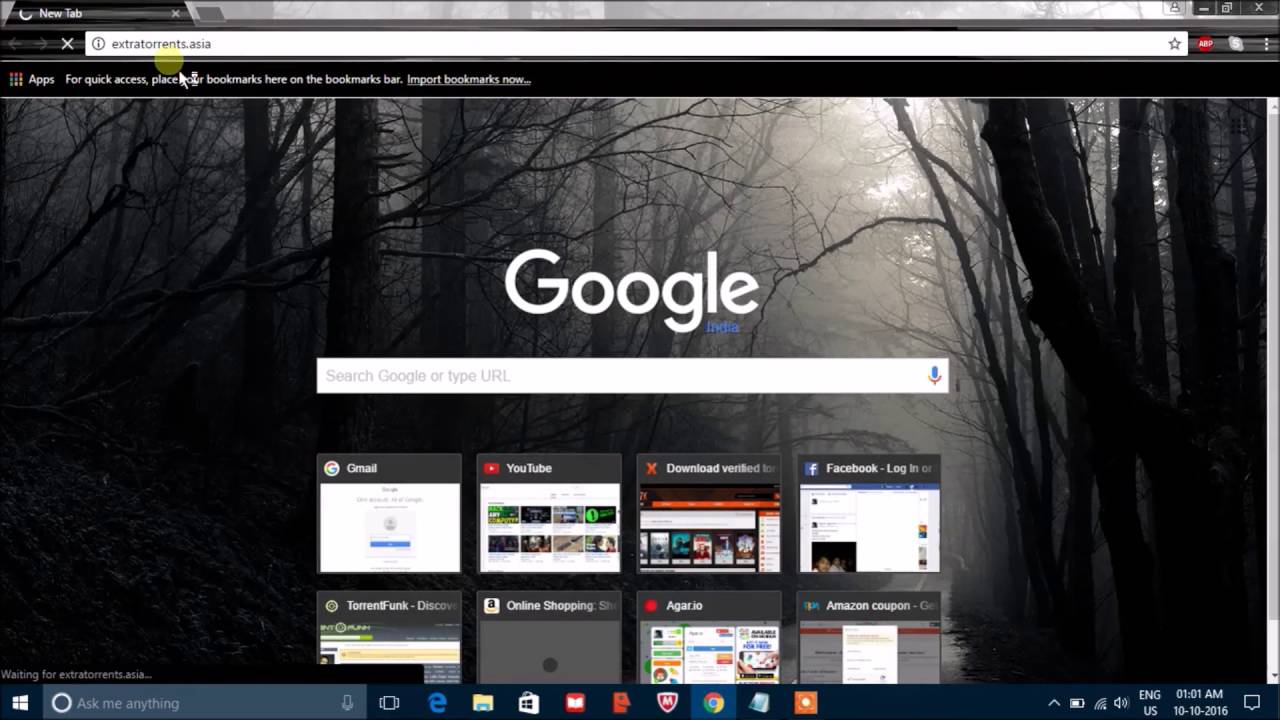Open the Windows Start menu
Screen dimensions: 1280x720
(x=20, y=703)
